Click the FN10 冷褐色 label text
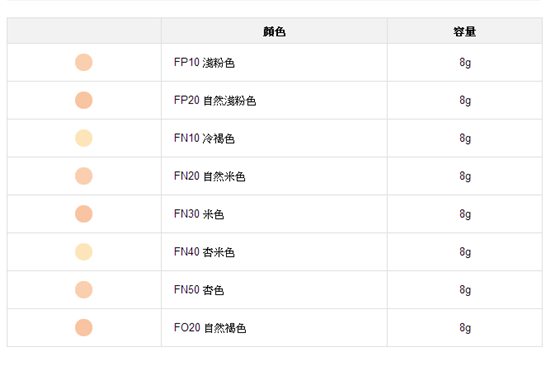Viewport: 550px width, 365px height. coord(204,138)
